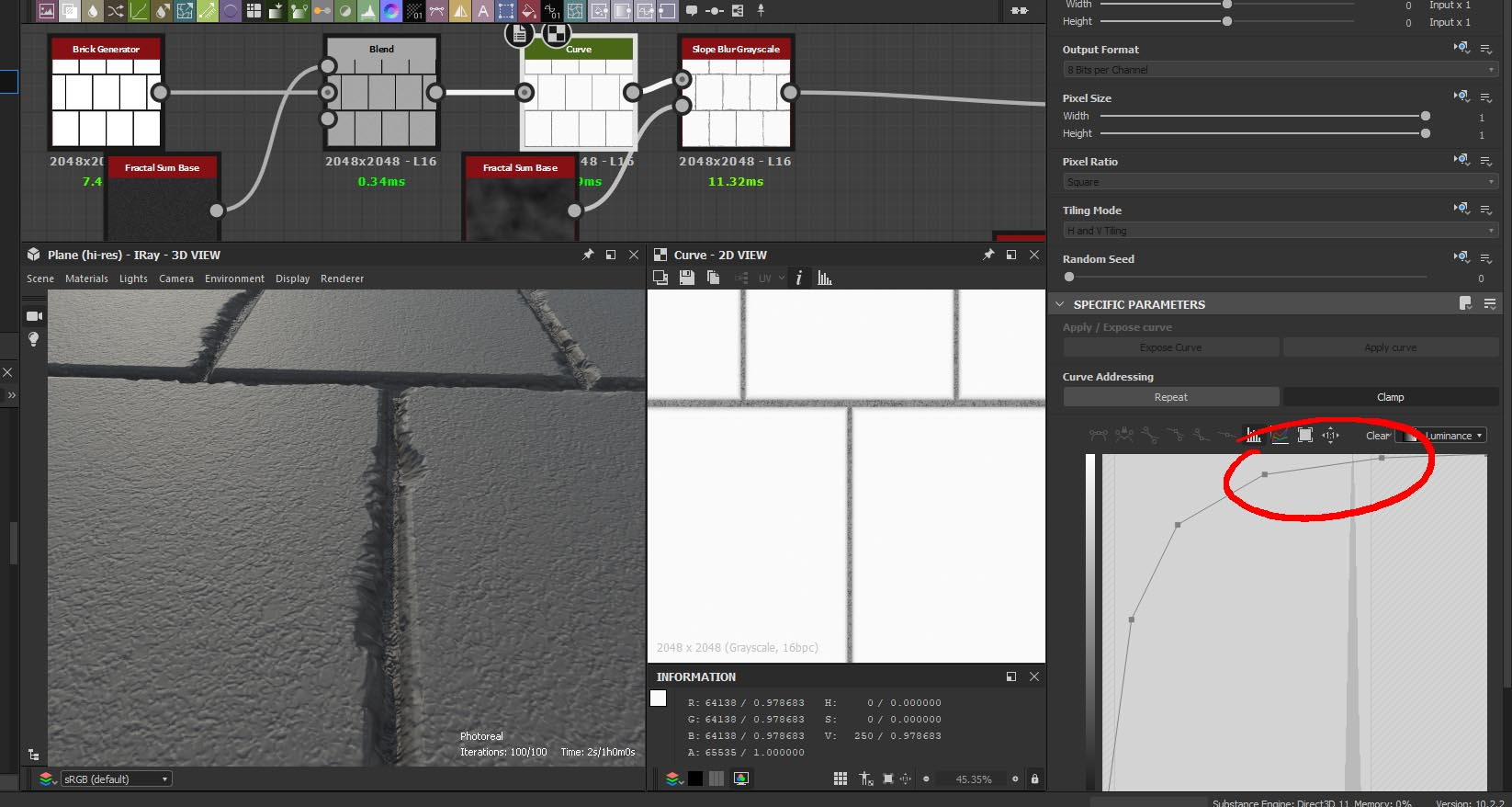Add a Blur (droplet) node from the graph toolbar

tap(92, 11)
